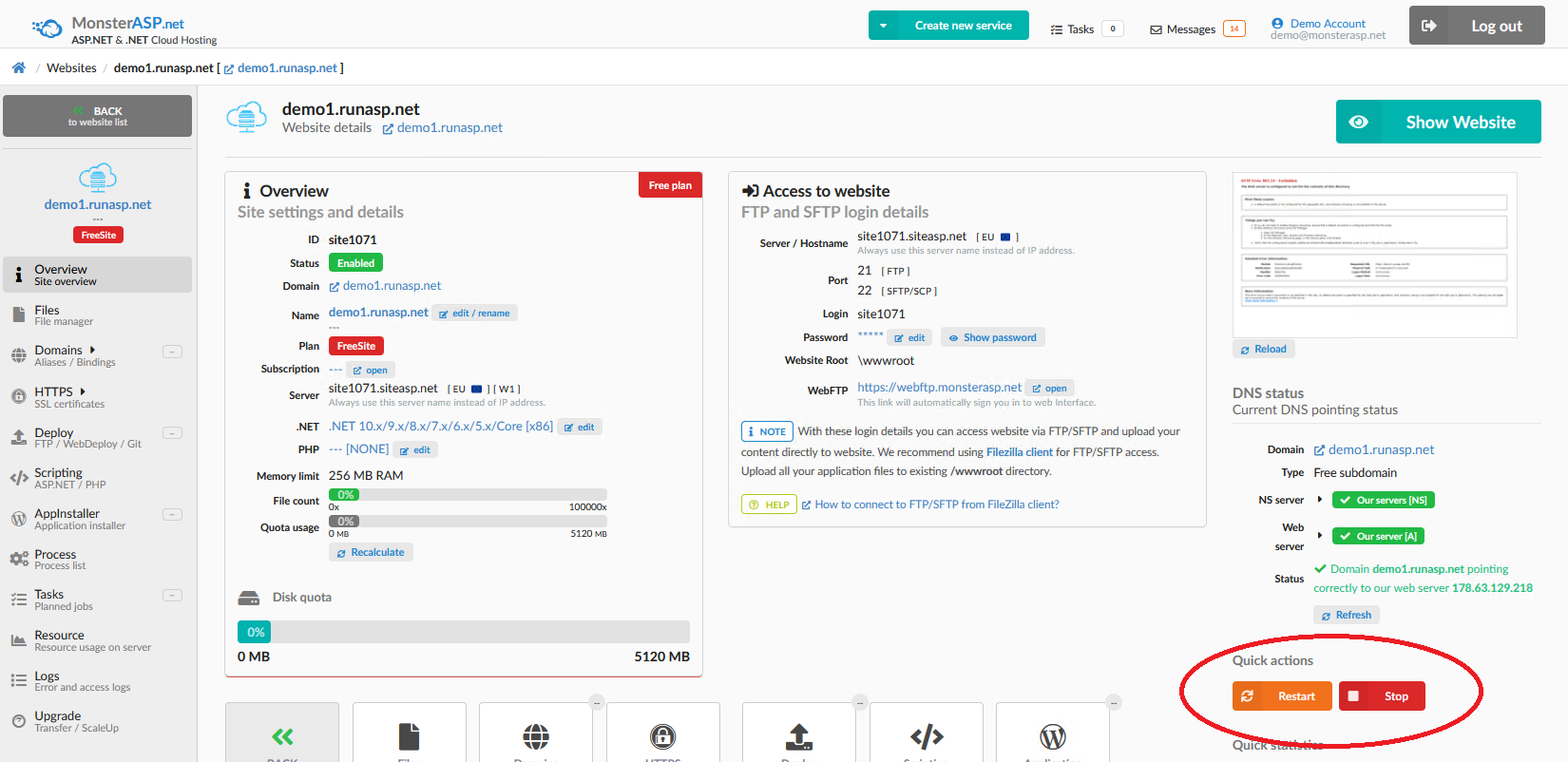Expand the HTTPS submenu arrow

[83, 391]
